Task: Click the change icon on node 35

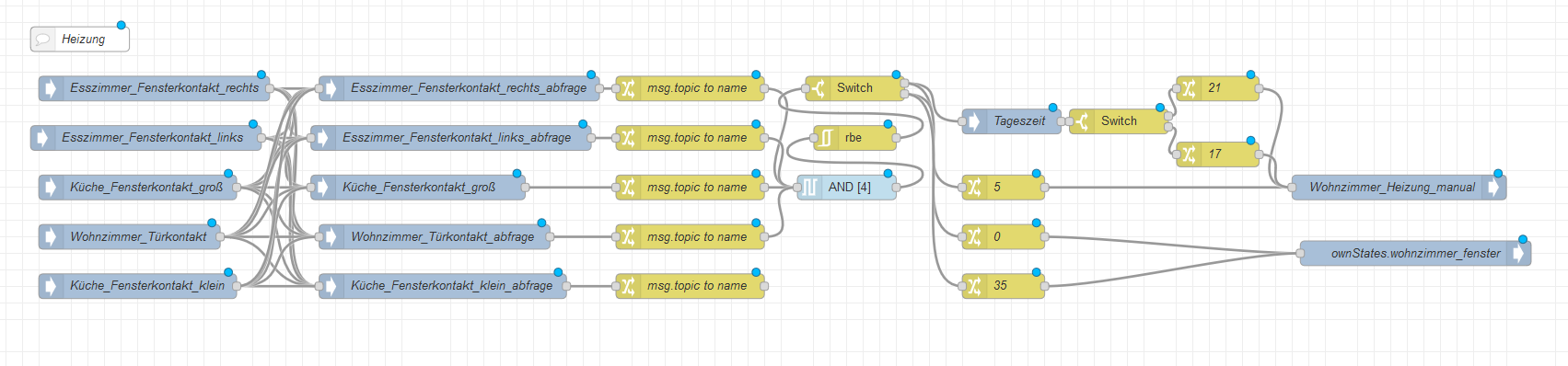Action: [974, 286]
